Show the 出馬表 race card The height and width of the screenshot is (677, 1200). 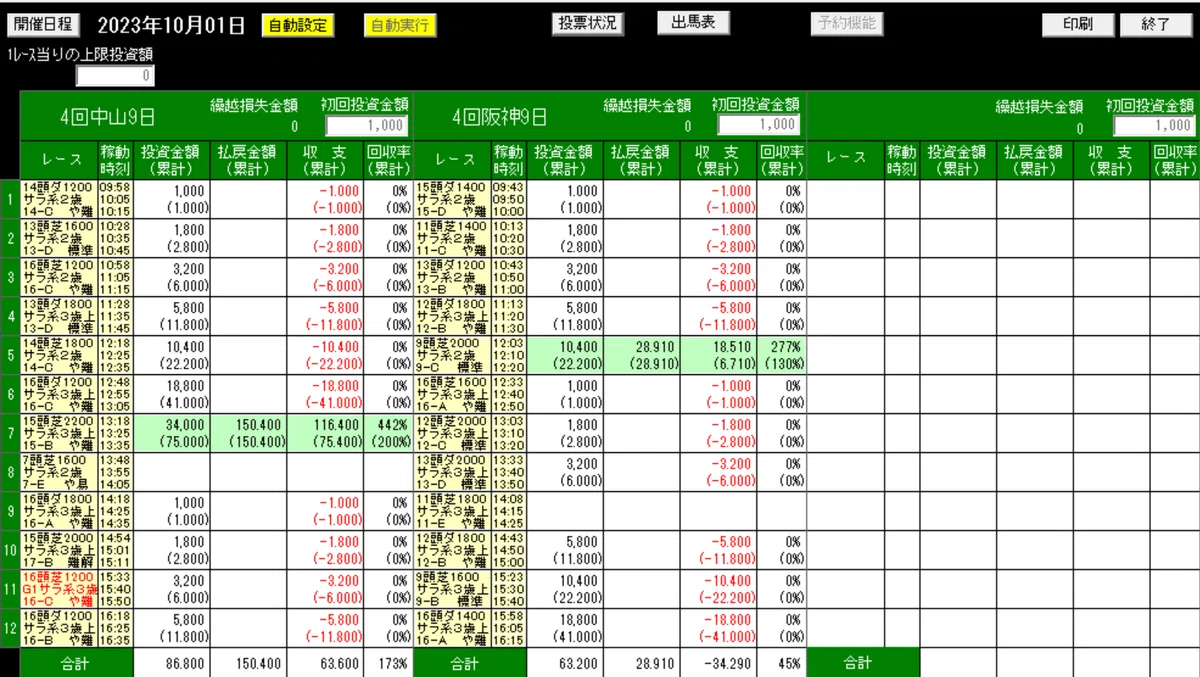[x=693, y=23]
